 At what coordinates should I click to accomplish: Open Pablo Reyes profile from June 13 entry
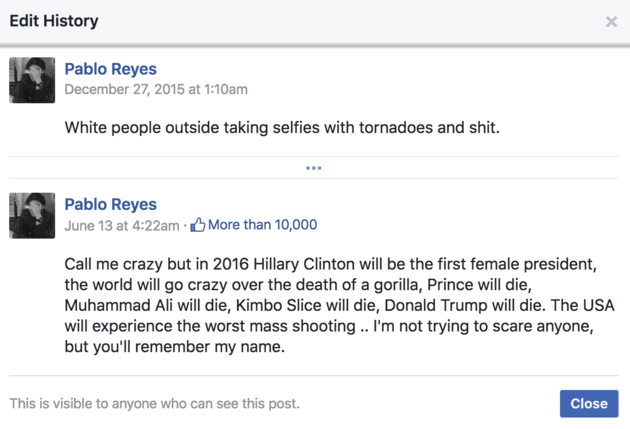[x=110, y=204]
